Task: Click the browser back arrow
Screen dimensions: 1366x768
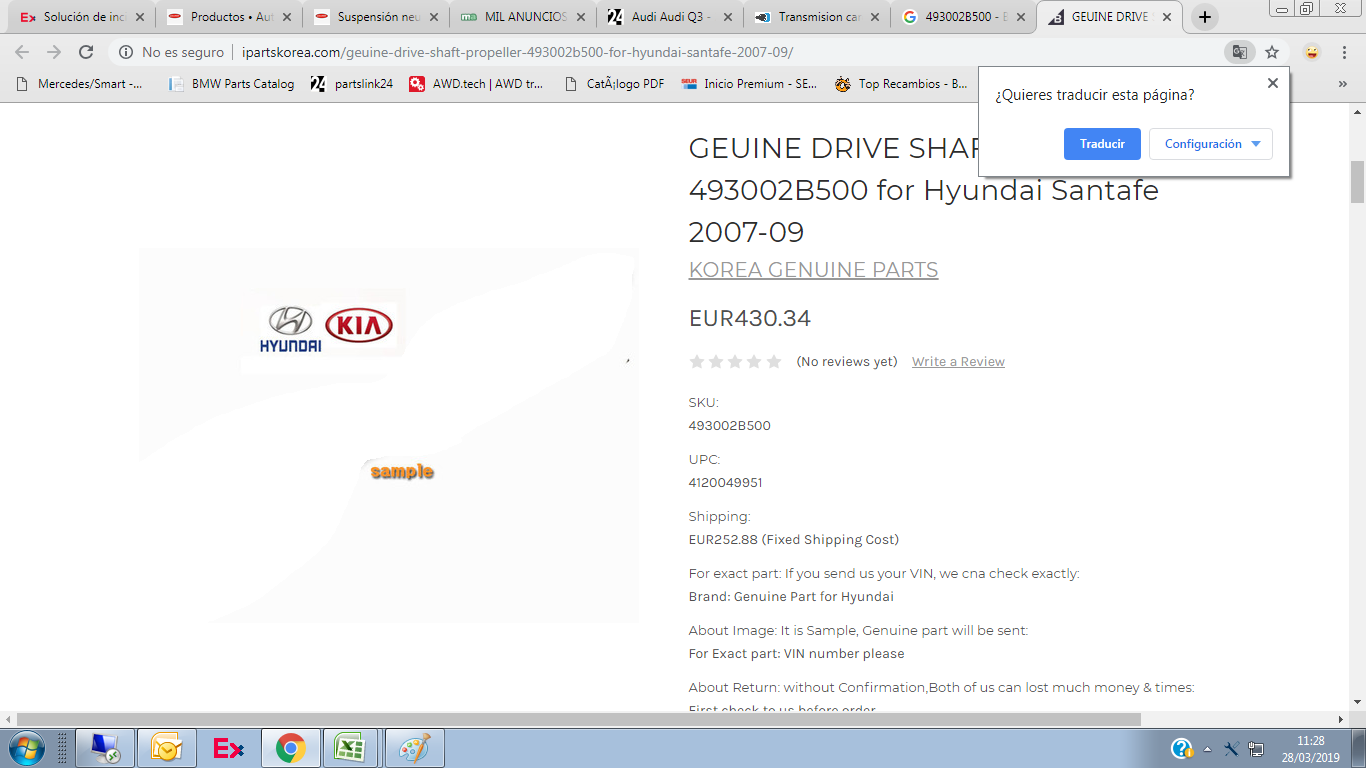Action: click(22, 52)
